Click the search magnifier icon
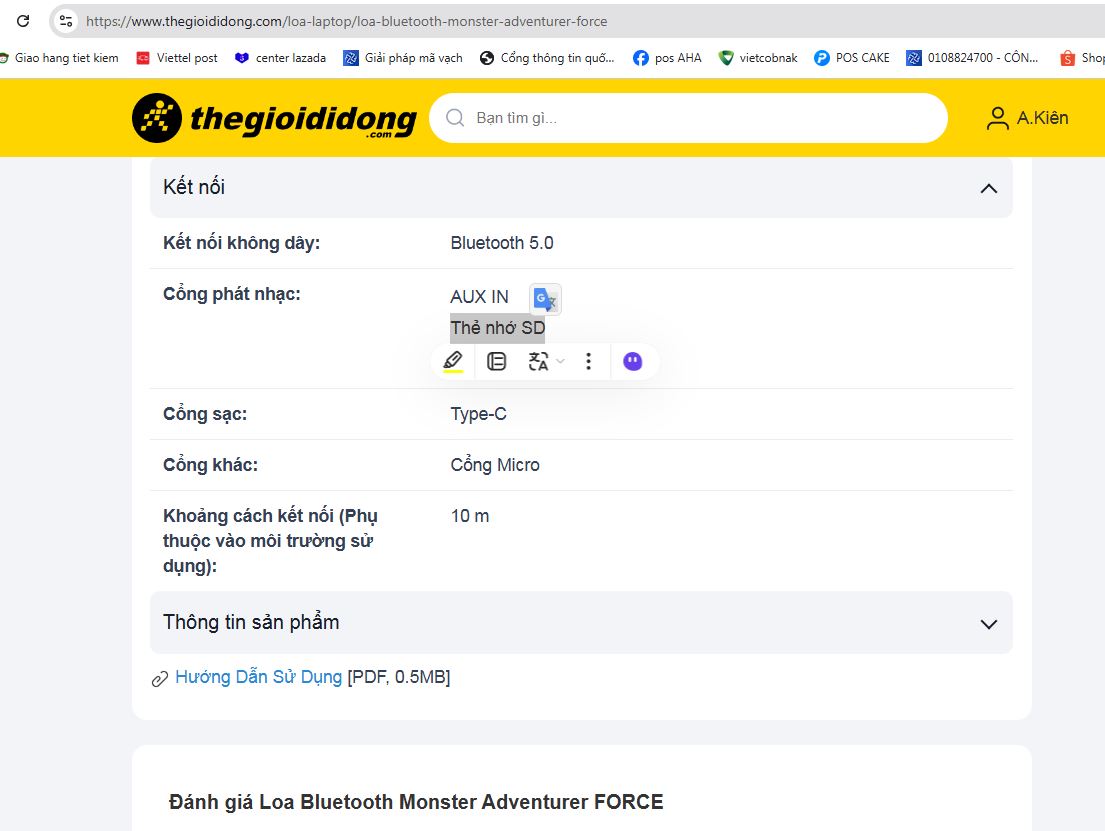1105x831 pixels. (x=455, y=118)
